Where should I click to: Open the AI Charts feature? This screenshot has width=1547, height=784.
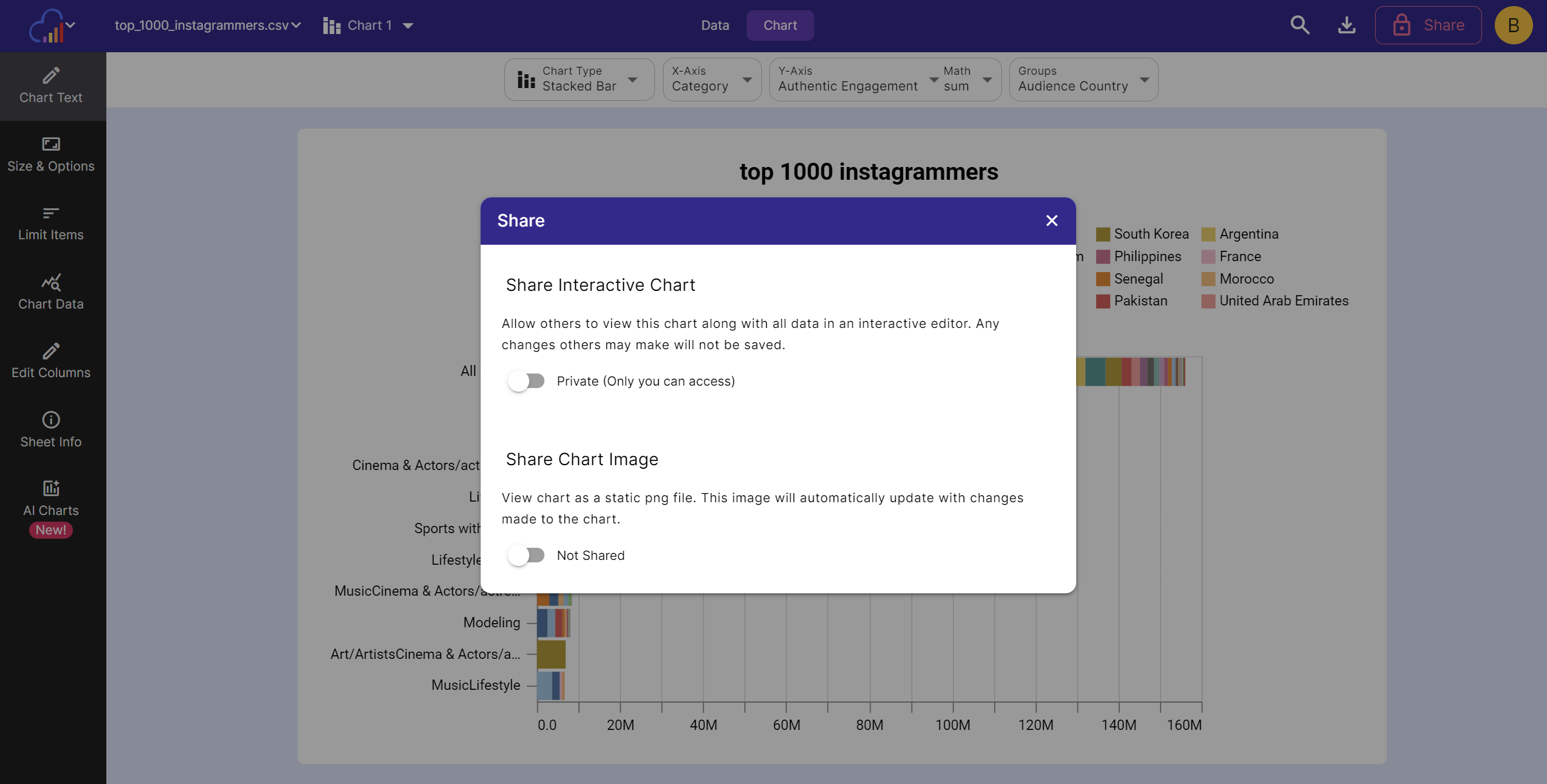click(51, 498)
